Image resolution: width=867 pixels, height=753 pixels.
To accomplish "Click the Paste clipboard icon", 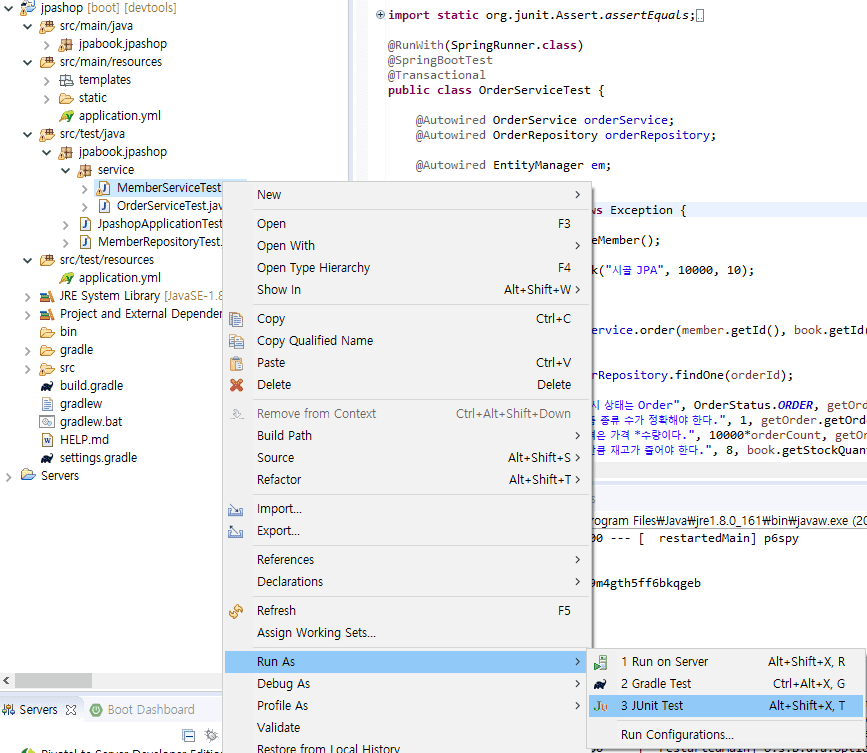I will click(x=237, y=363).
